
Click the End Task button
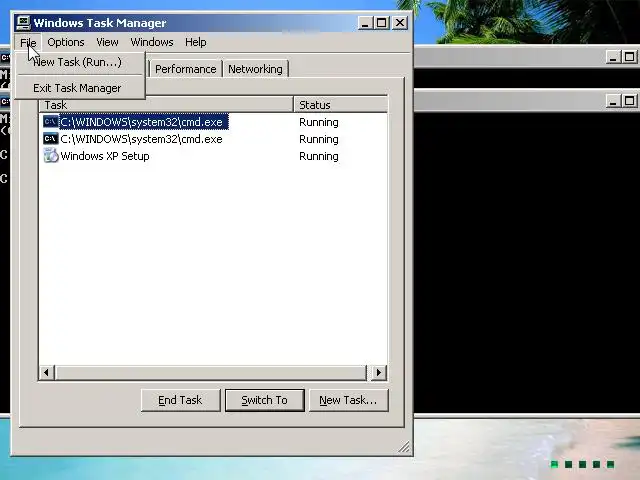(180, 400)
